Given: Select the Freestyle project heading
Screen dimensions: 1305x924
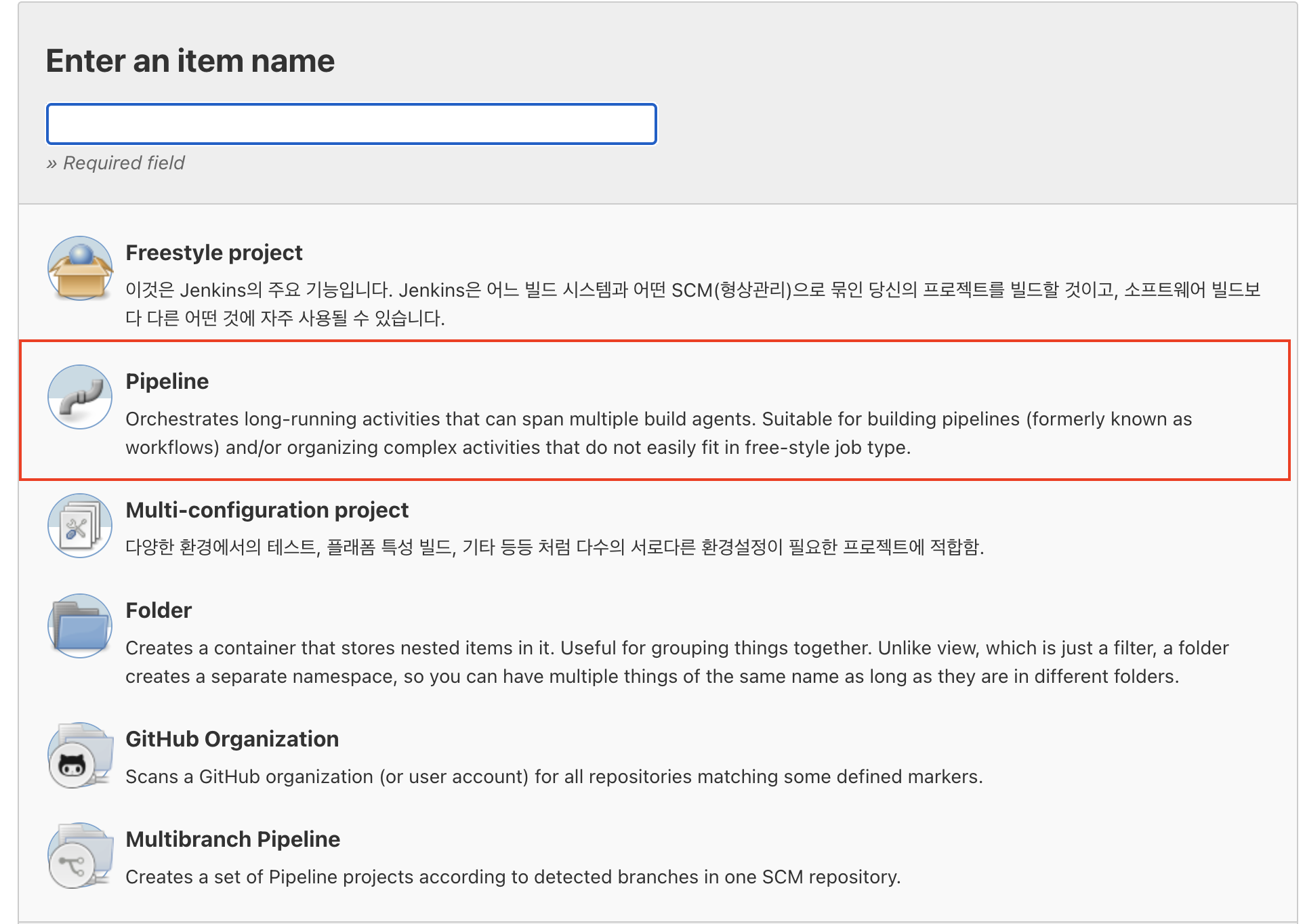Looking at the screenshot, I should point(214,253).
